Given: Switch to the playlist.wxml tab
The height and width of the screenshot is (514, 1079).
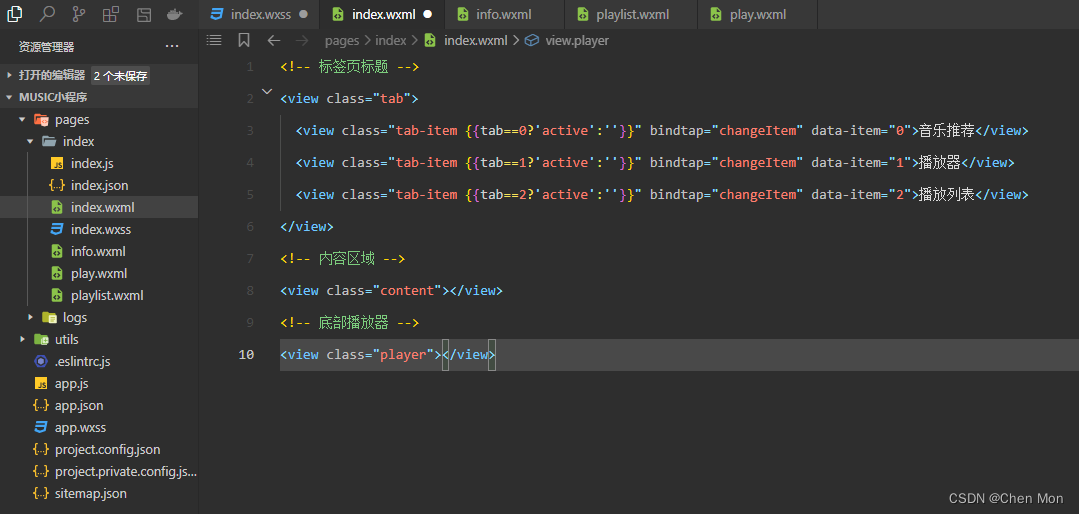Looking at the screenshot, I should pos(630,14).
